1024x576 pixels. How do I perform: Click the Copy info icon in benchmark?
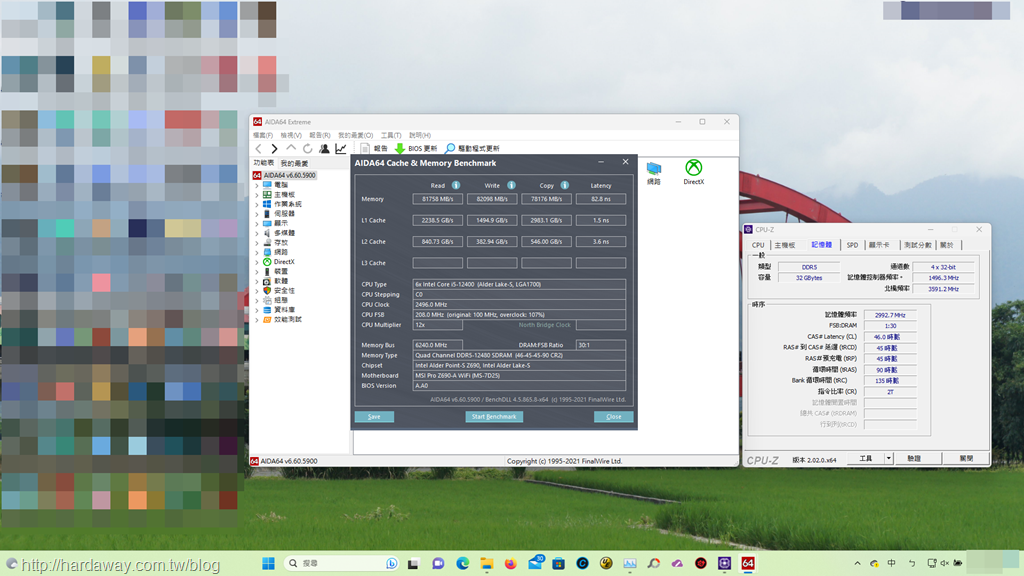click(x=565, y=185)
